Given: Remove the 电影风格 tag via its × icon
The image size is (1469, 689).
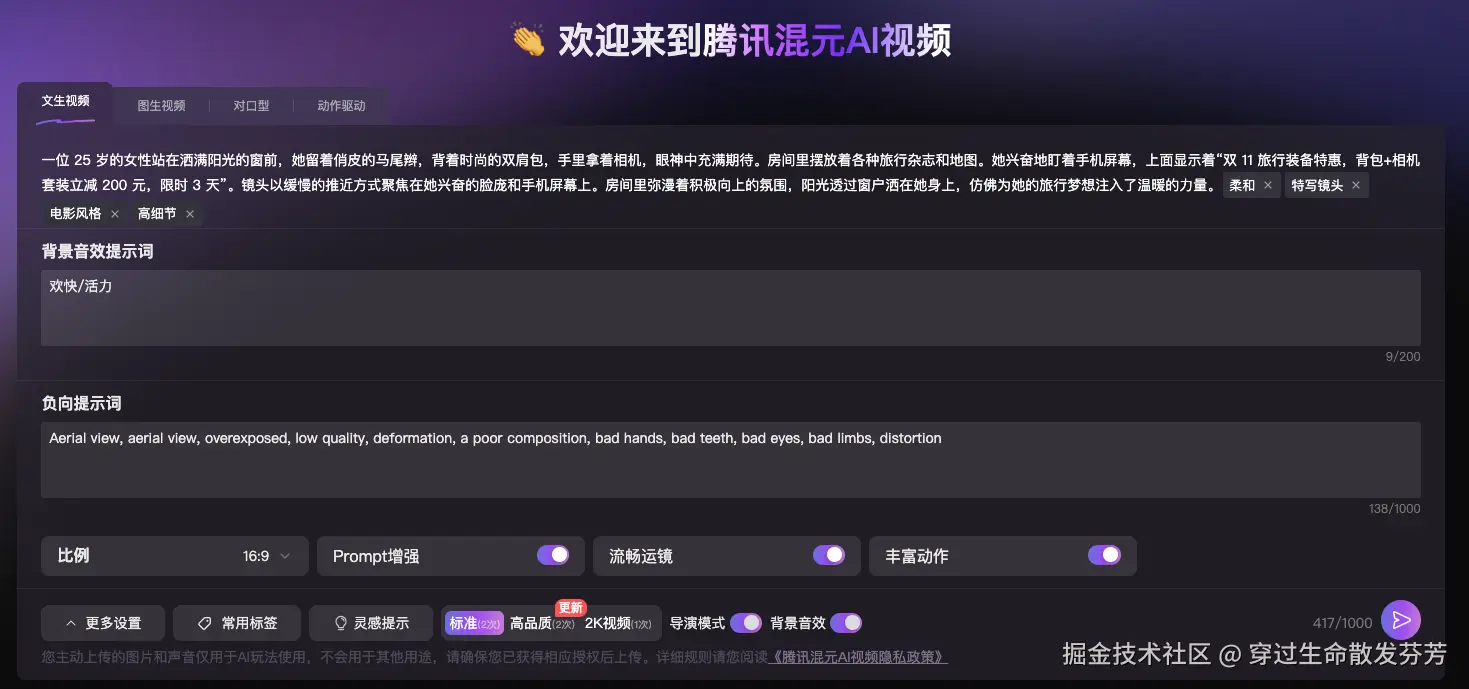Looking at the screenshot, I should coord(114,213).
